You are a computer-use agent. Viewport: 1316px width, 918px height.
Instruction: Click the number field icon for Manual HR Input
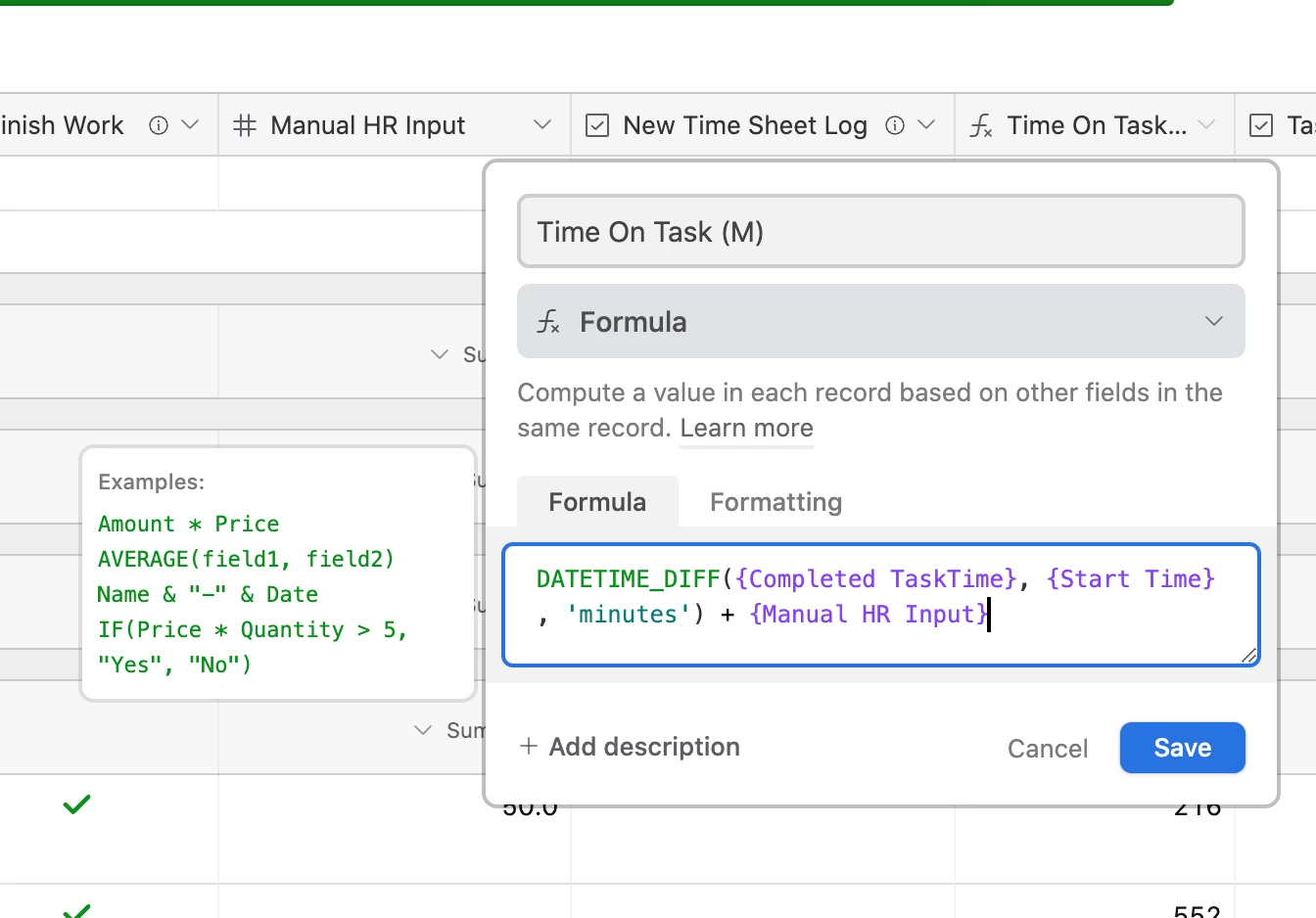pos(245,125)
